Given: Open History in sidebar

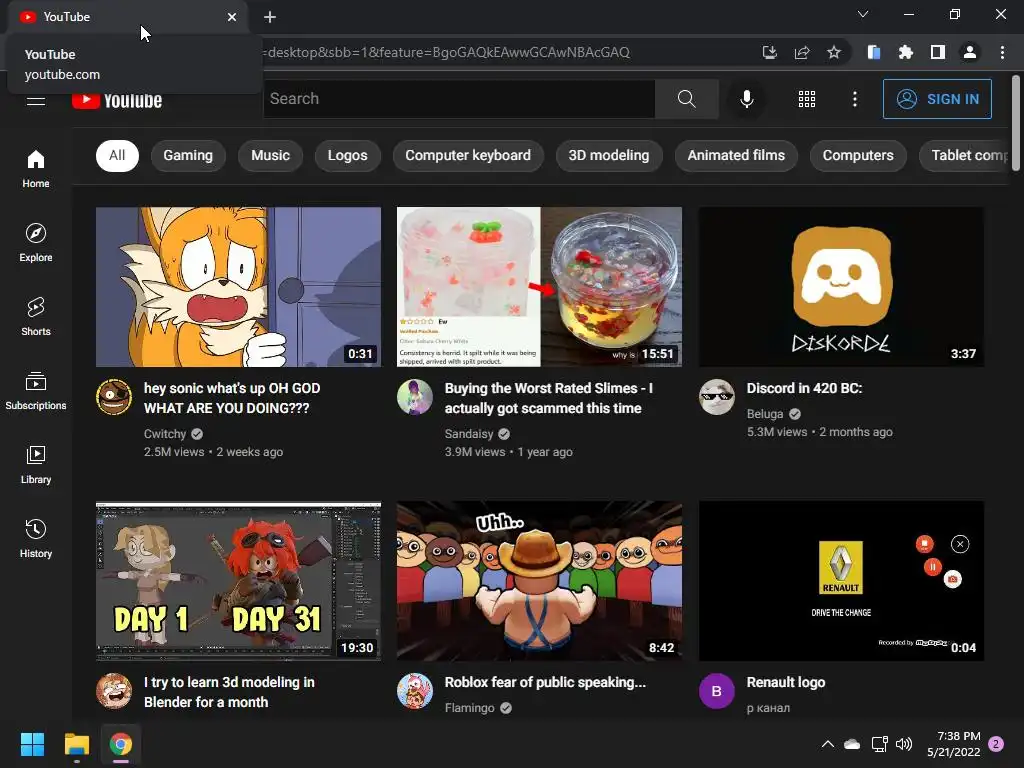Looking at the screenshot, I should (36, 539).
